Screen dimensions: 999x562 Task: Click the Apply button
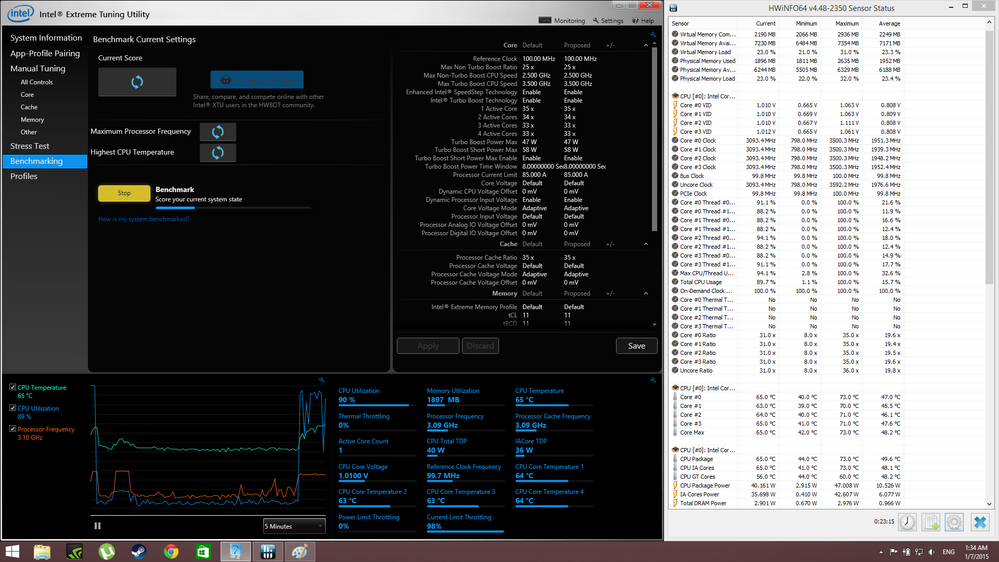click(428, 346)
